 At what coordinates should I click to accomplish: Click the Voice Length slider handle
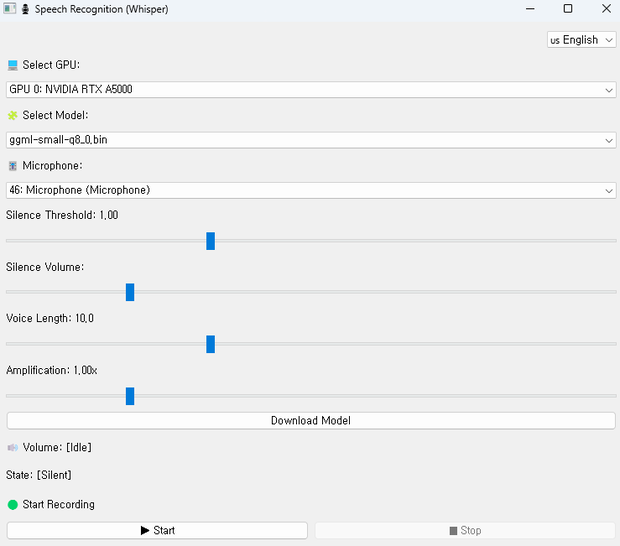210,344
